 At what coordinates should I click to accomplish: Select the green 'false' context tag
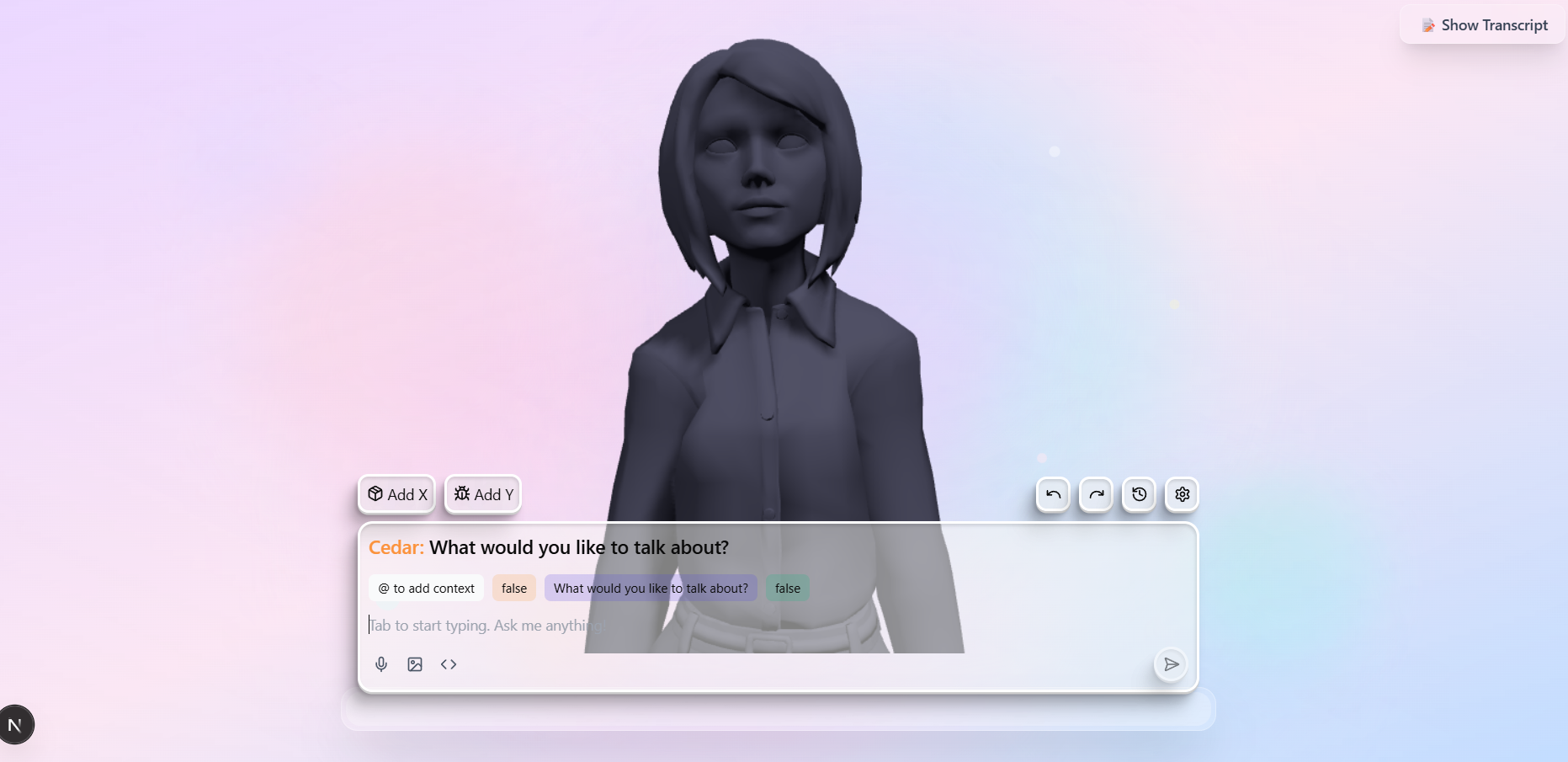[788, 588]
